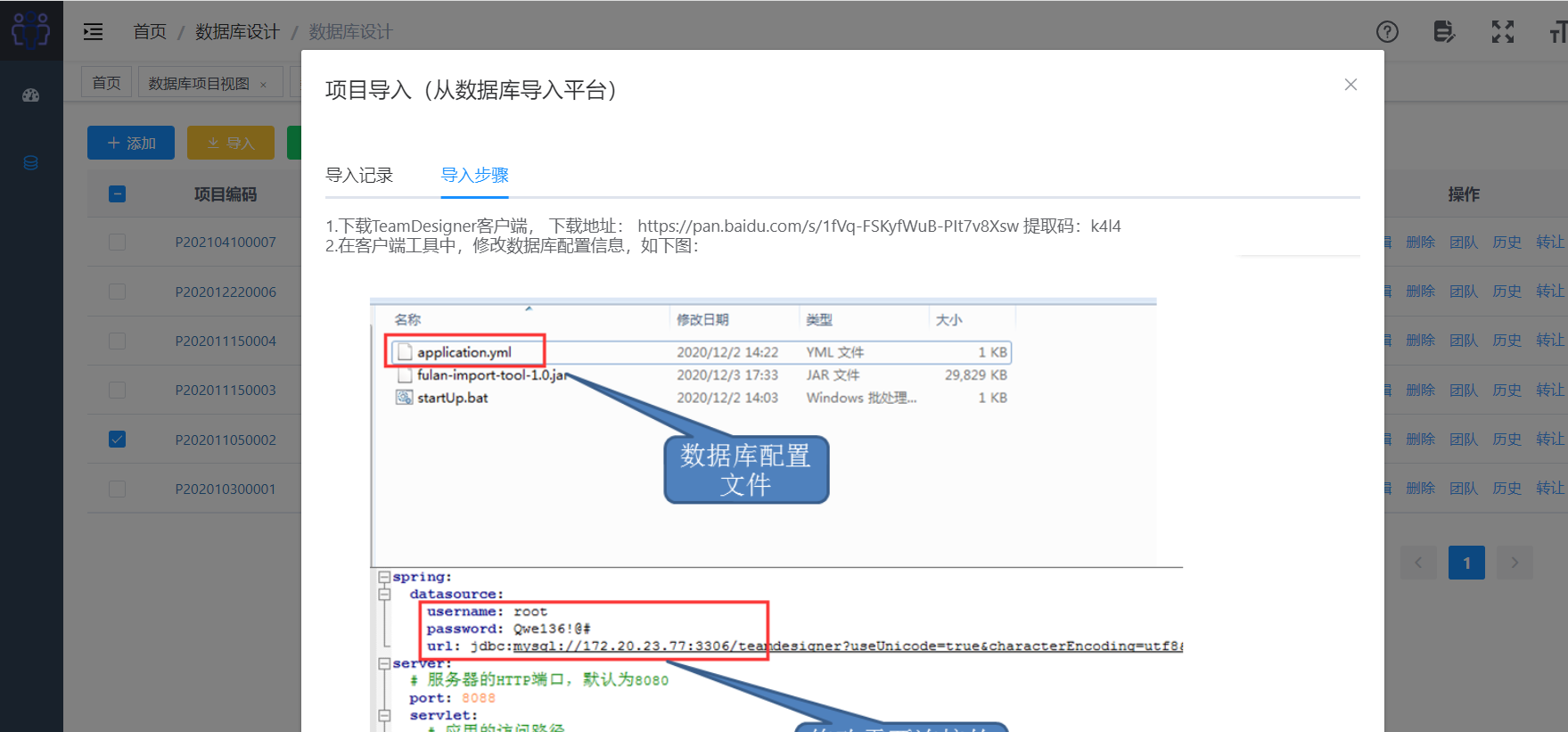Click 团队 in the P202011050002 row
This screenshot has height=732, width=1568.
pyautogui.click(x=1464, y=440)
